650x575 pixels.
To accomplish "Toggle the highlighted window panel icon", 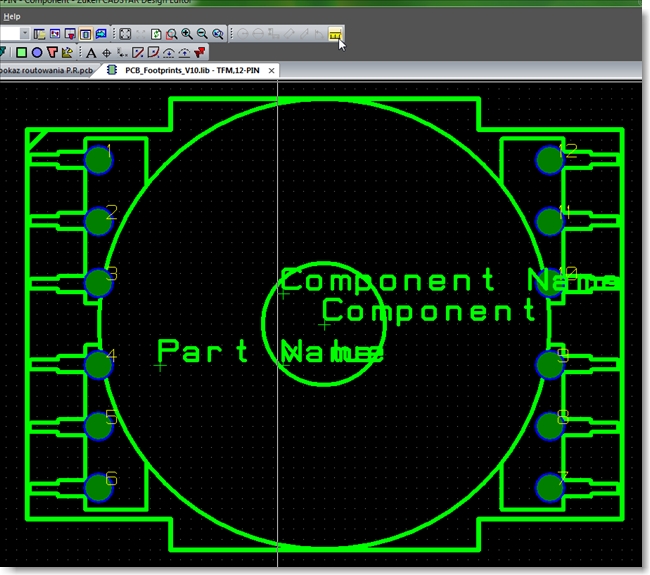I will click(85, 34).
